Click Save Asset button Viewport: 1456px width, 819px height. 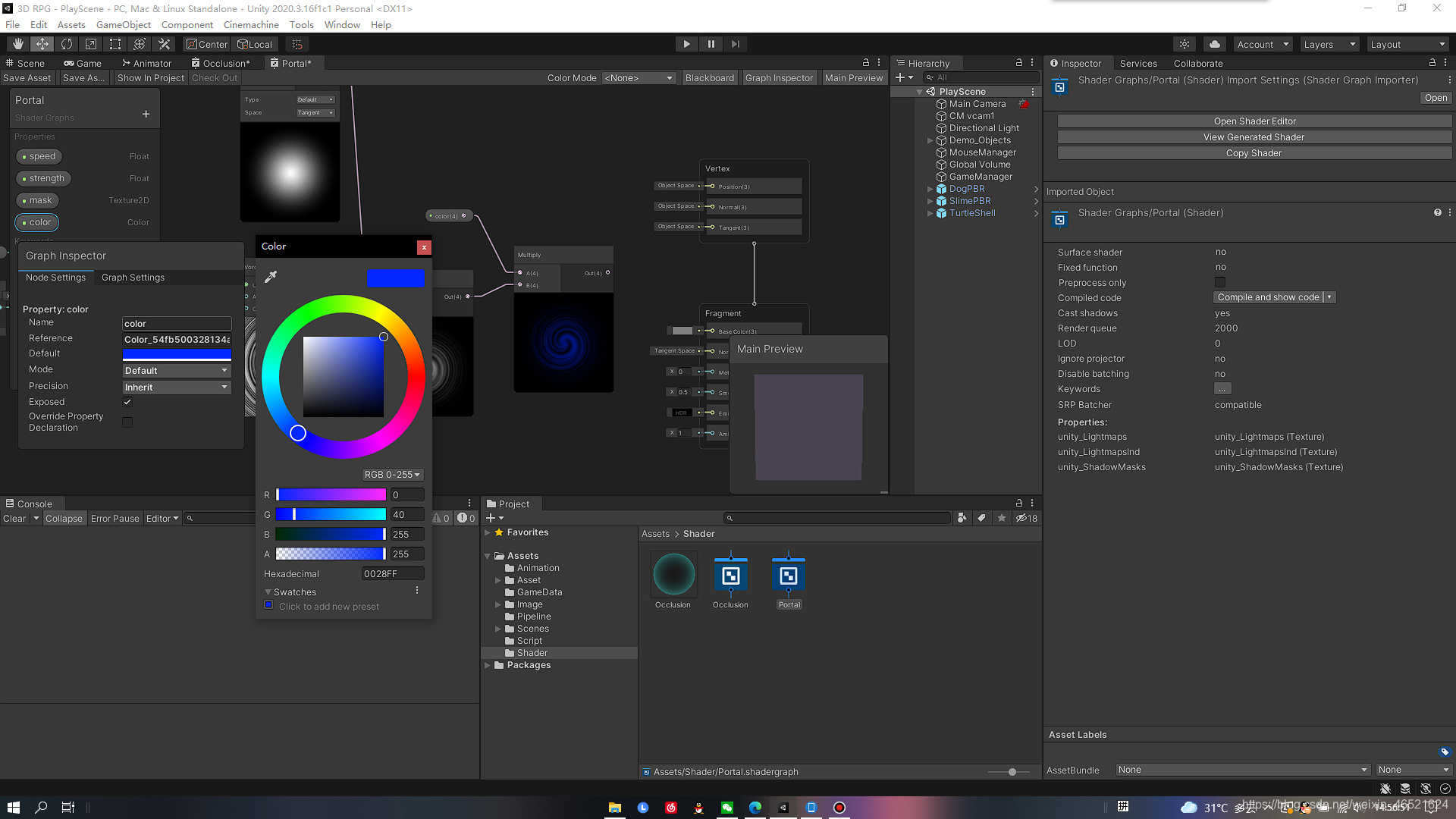point(27,77)
